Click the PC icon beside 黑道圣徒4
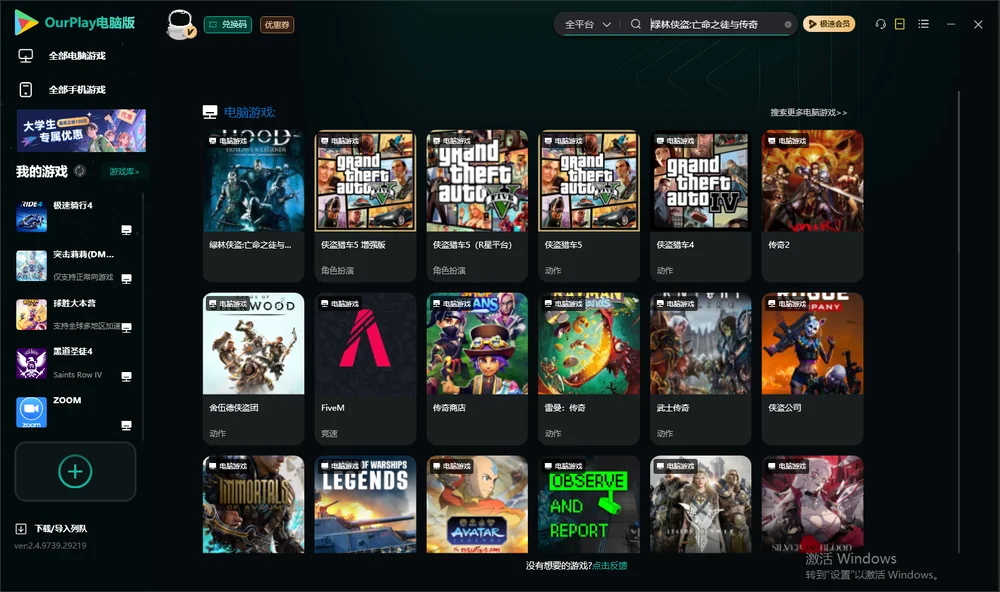 126,376
